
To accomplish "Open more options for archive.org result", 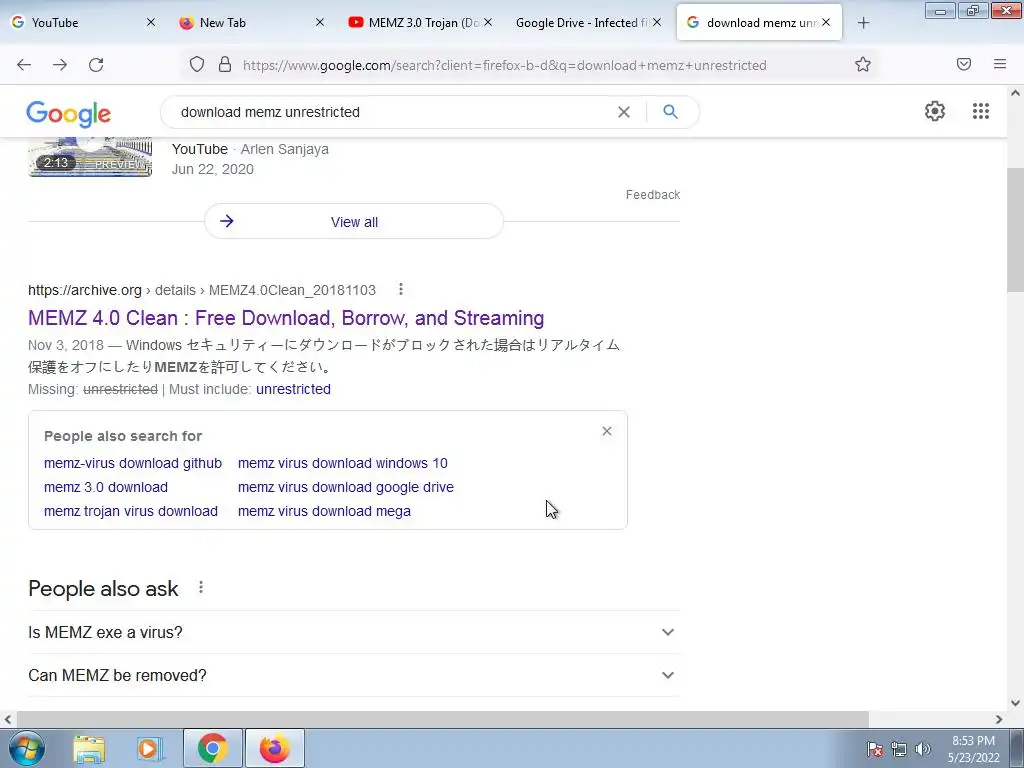I will (x=400, y=289).
